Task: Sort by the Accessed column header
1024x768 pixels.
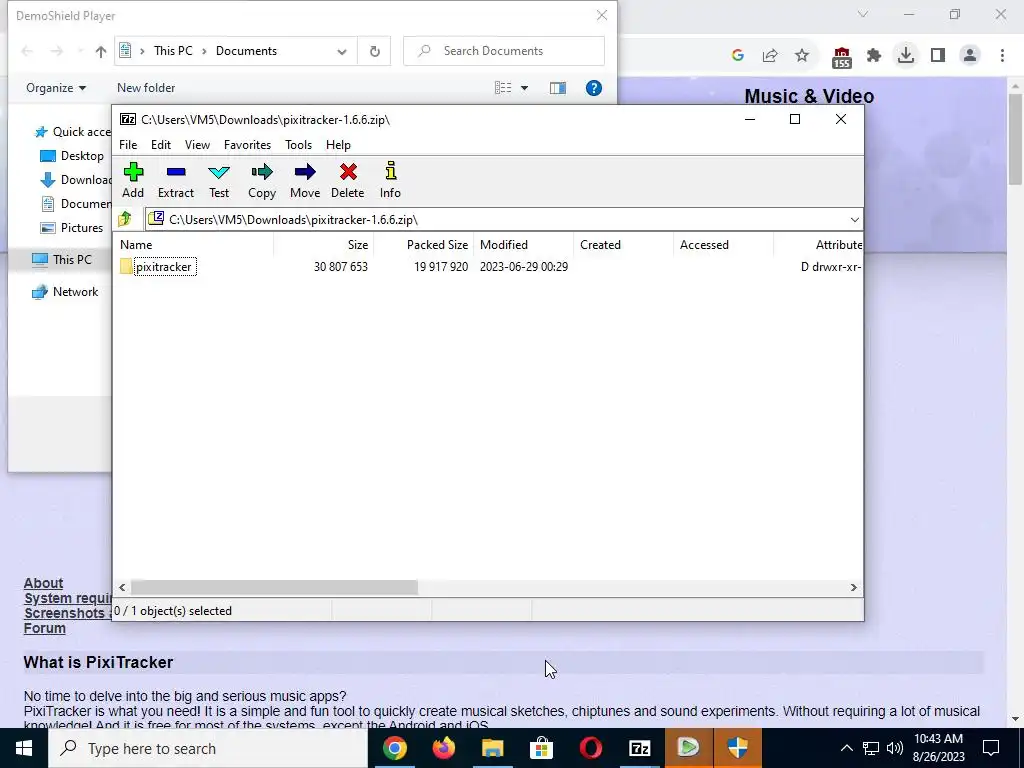Action: 724,245
